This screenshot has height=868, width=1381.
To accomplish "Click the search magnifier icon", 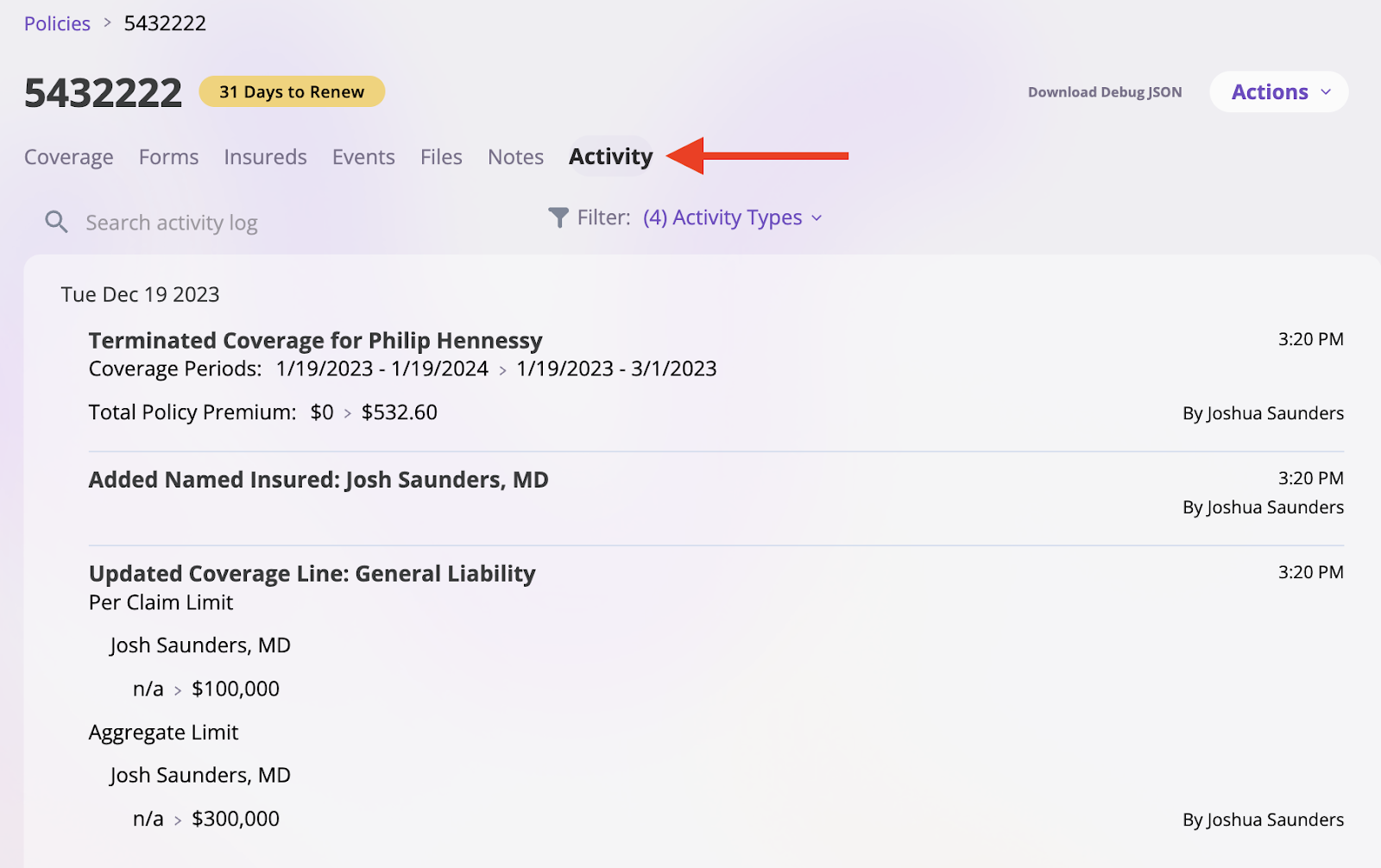I will tap(56, 222).
